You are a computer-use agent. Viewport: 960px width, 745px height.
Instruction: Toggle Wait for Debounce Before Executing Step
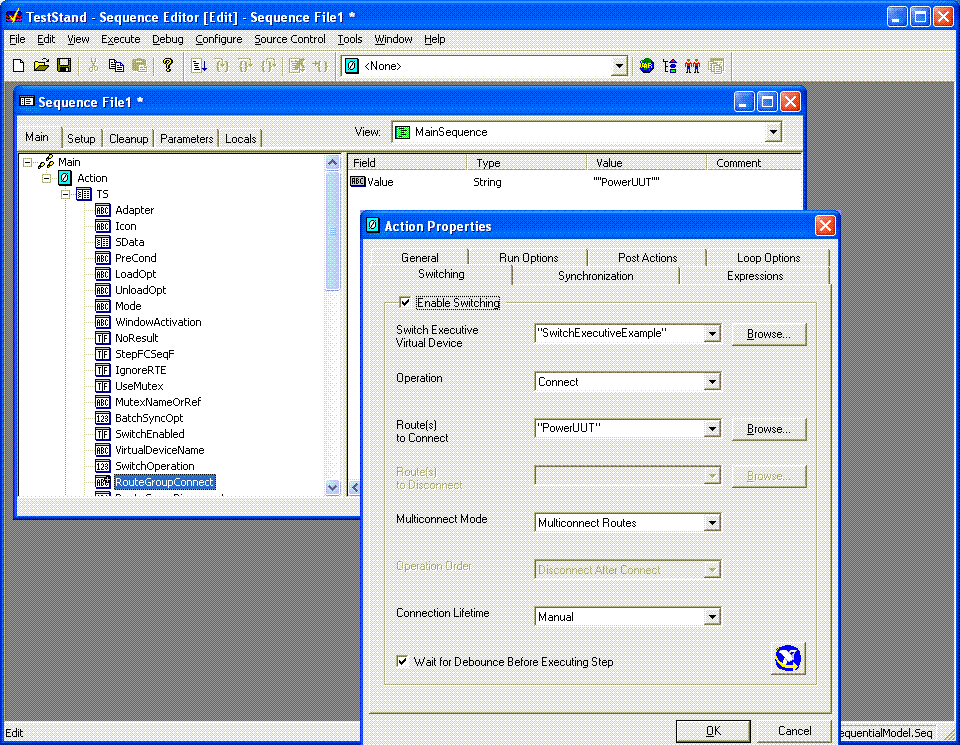point(402,661)
